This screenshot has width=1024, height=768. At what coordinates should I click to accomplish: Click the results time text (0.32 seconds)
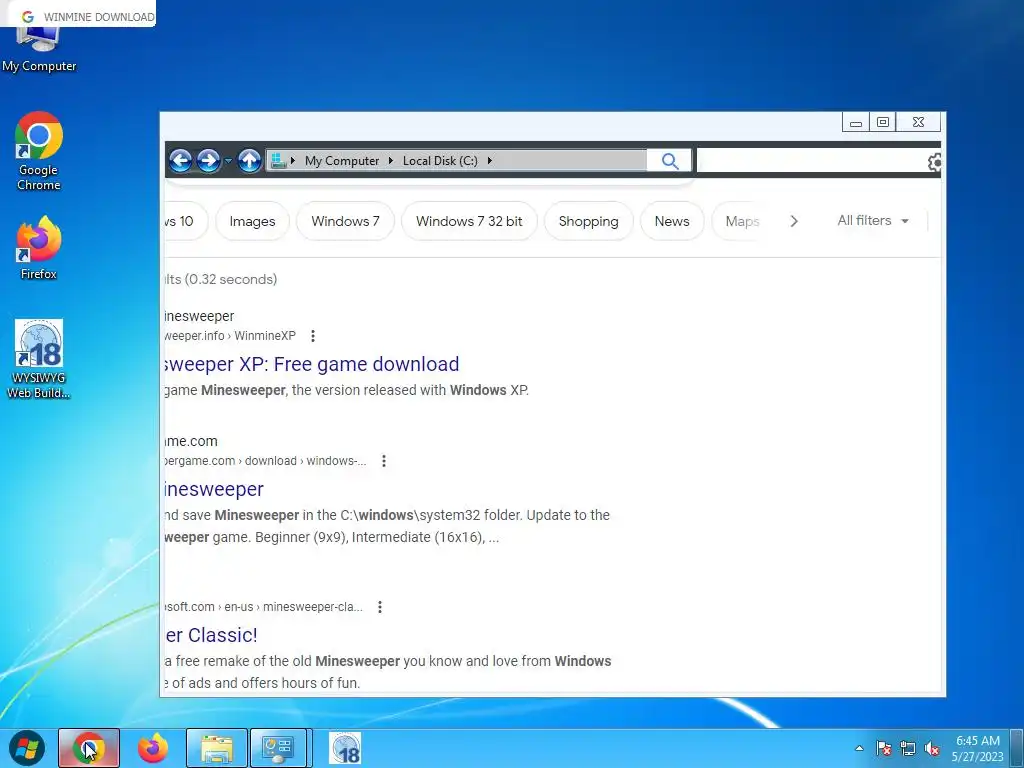231,280
